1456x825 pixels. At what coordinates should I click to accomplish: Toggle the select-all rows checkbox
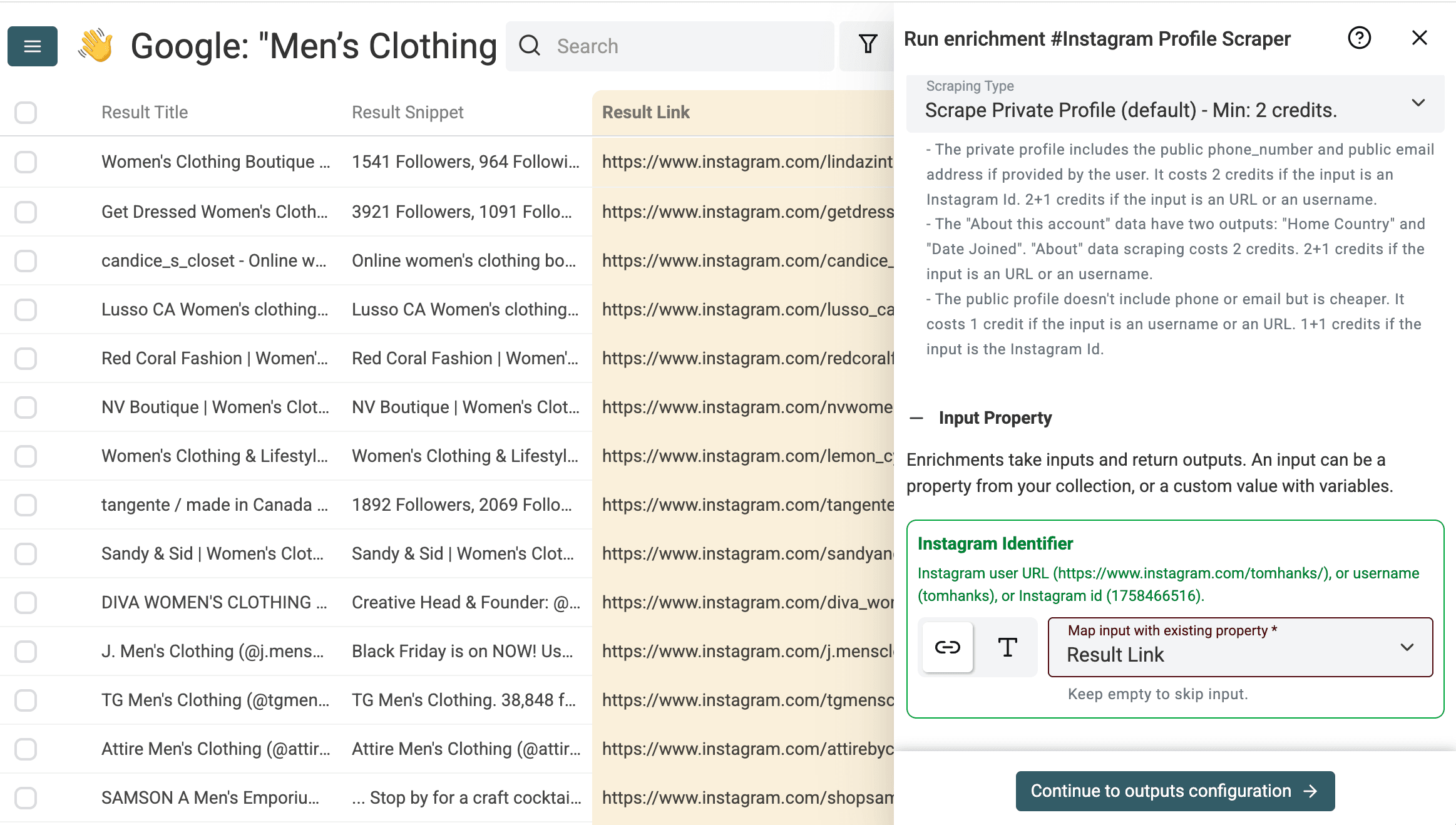(x=26, y=113)
